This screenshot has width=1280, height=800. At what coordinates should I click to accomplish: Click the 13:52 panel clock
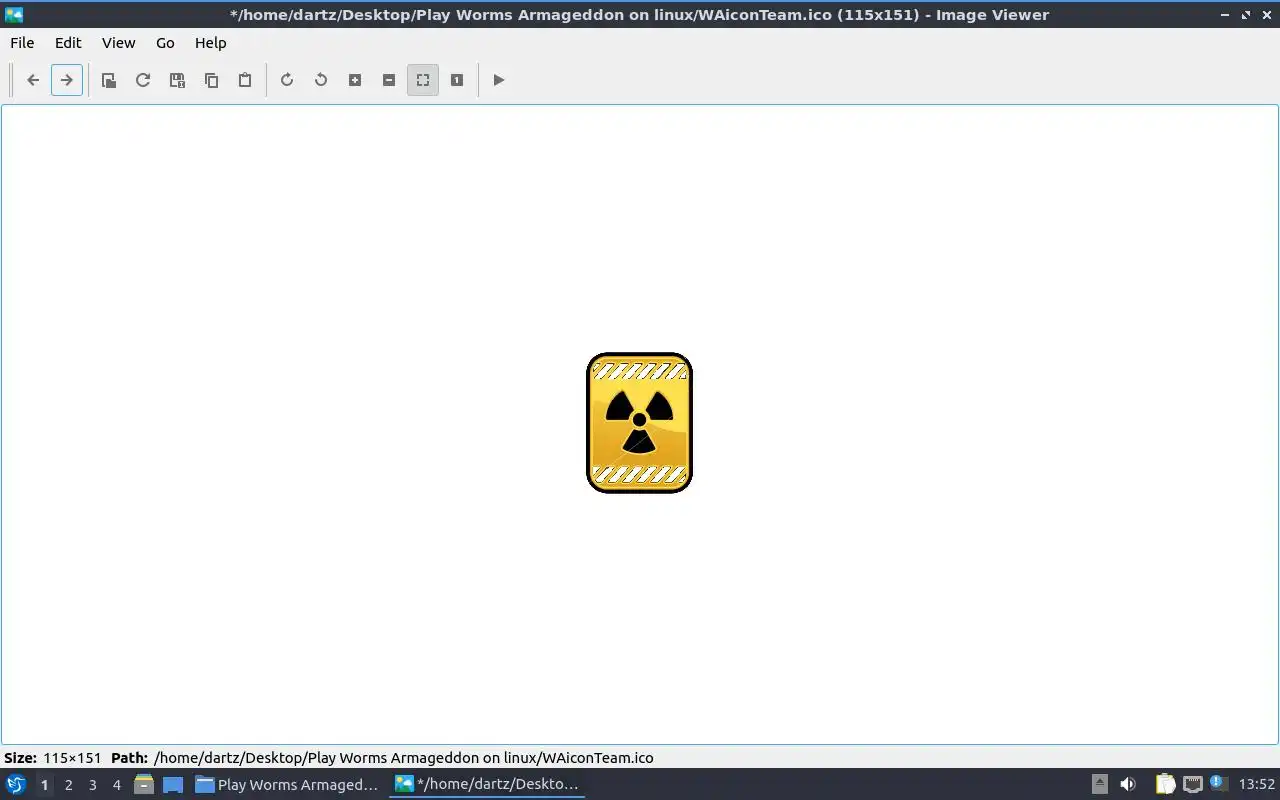(x=1256, y=785)
